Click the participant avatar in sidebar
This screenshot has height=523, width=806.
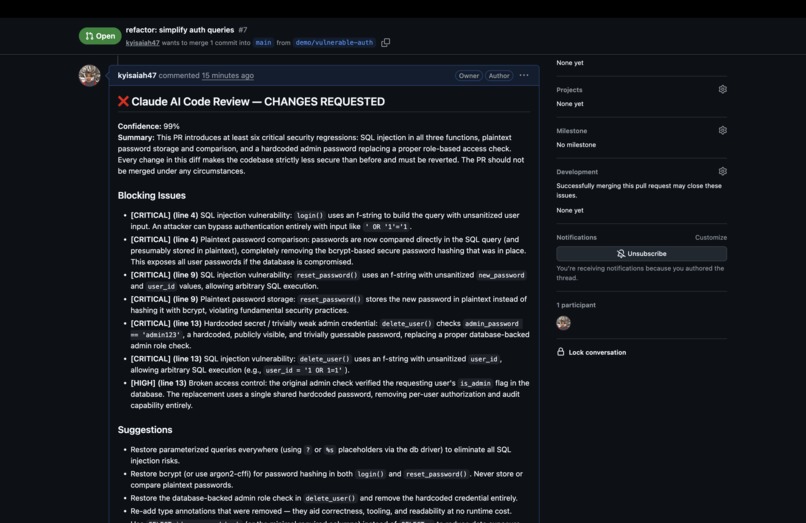563,323
